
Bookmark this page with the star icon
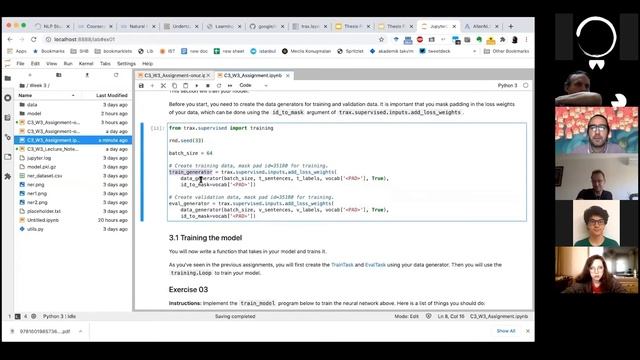tap(382, 39)
